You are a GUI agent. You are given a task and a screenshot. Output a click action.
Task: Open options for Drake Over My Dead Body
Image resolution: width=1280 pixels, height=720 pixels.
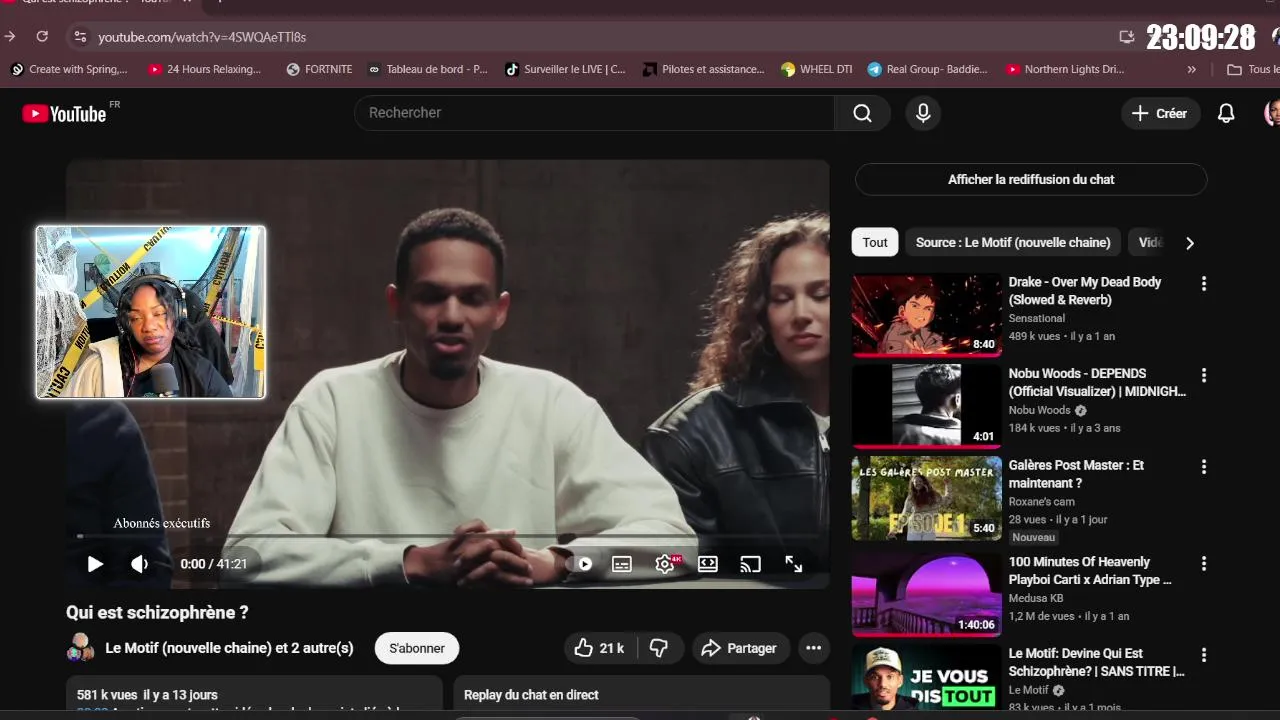1204,284
